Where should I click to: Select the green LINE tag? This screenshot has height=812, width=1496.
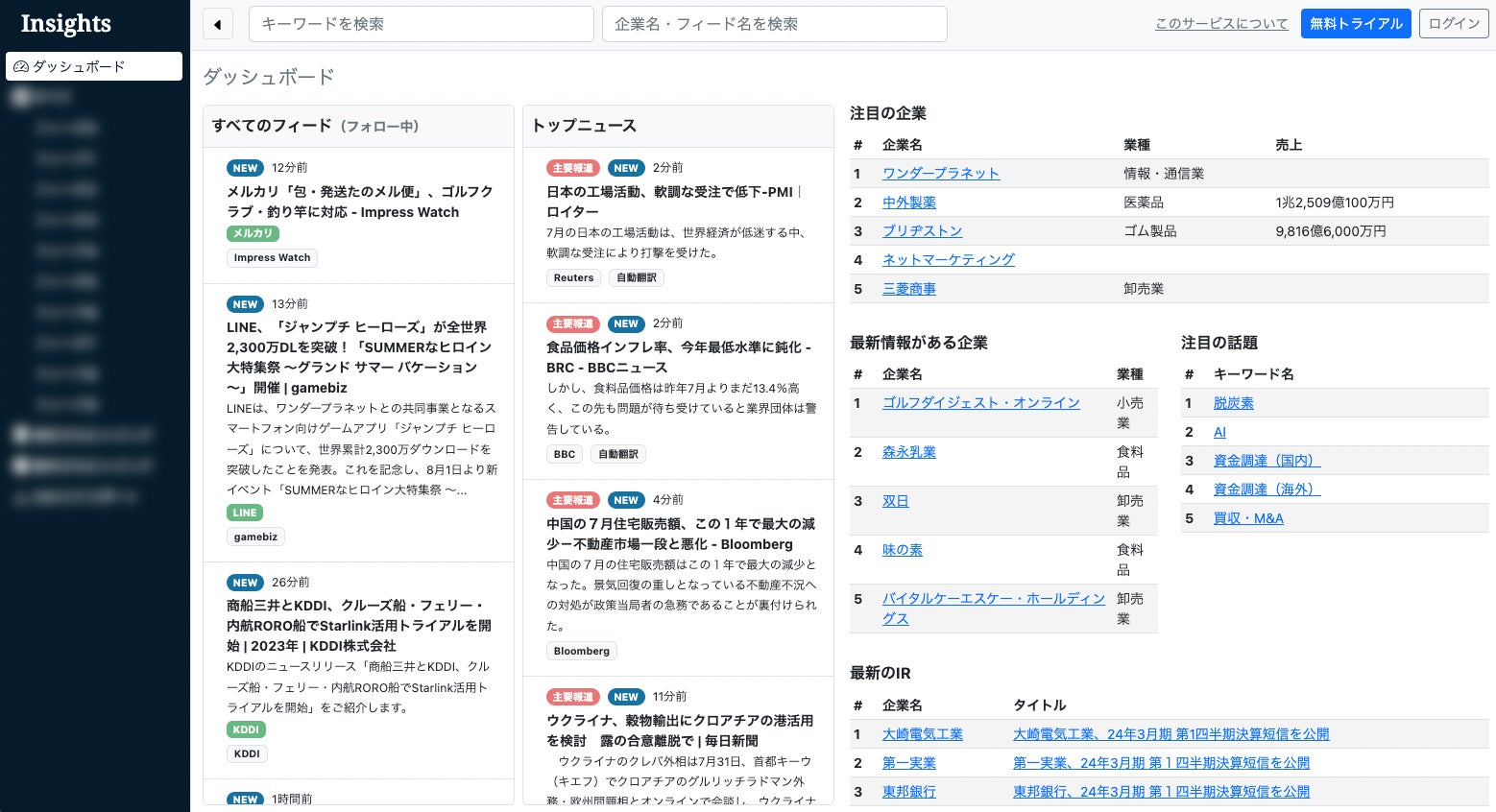point(245,513)
